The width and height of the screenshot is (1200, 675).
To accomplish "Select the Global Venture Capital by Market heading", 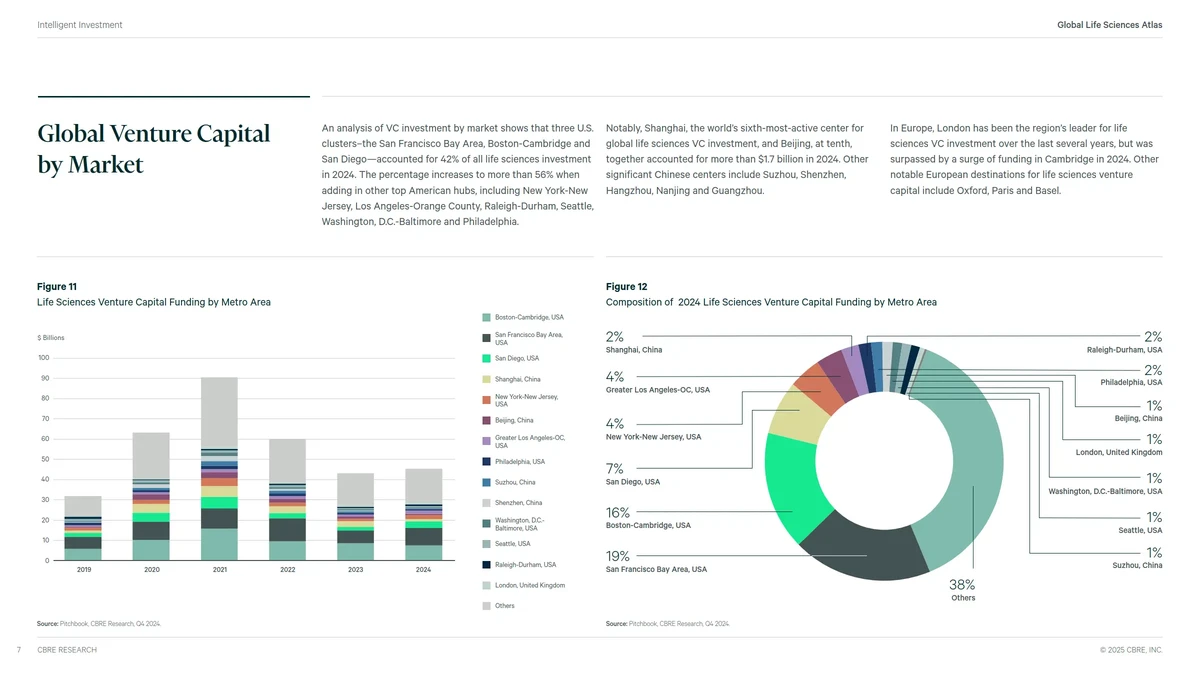I will pos(153,149).
